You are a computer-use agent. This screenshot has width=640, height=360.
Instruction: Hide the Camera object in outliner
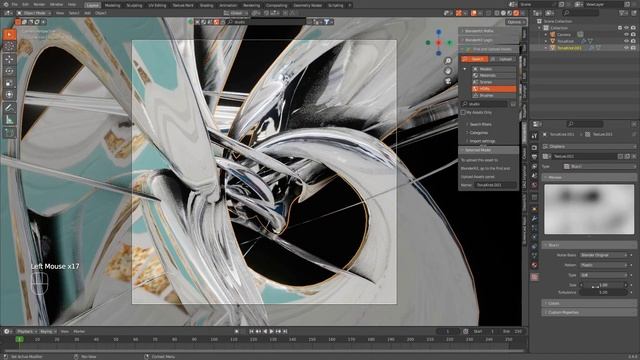626,34
